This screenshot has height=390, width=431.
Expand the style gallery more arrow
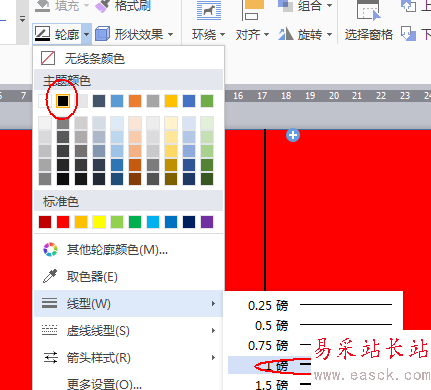[x=22, y=19]
